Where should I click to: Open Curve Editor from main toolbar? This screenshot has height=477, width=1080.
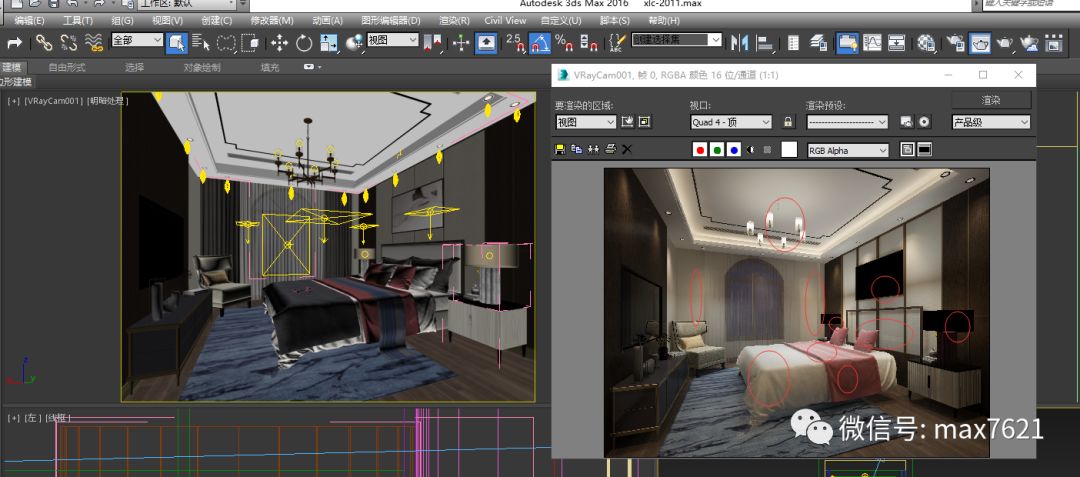(x=872, y=42)
